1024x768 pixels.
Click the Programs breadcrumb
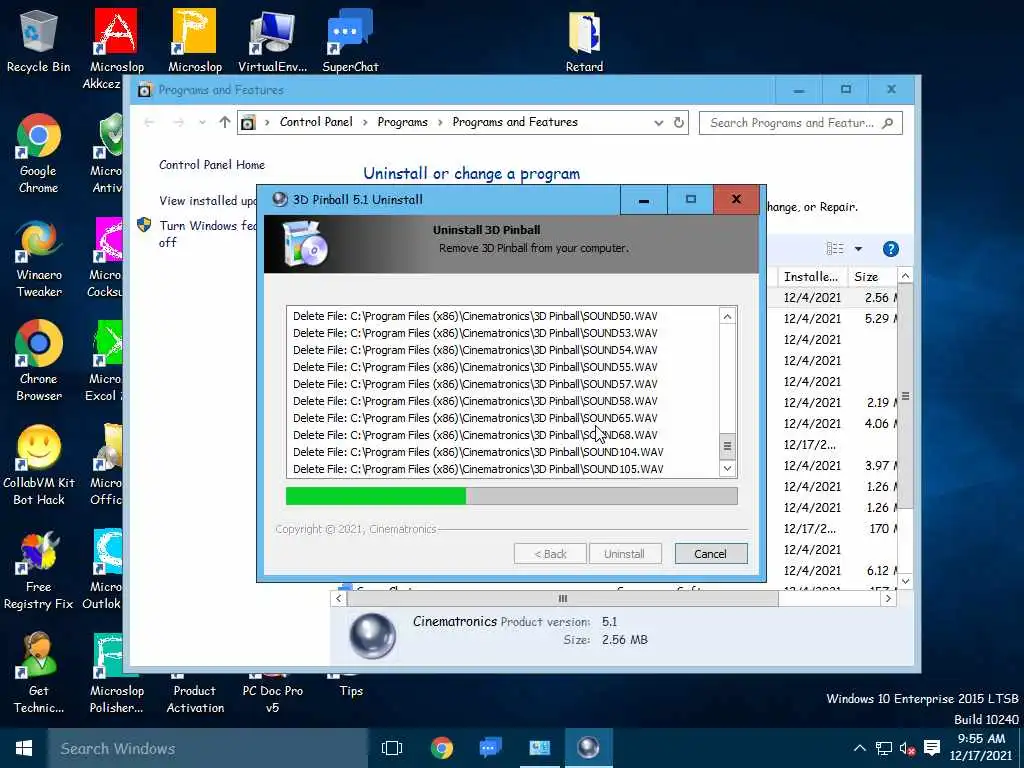click(402, 122)
